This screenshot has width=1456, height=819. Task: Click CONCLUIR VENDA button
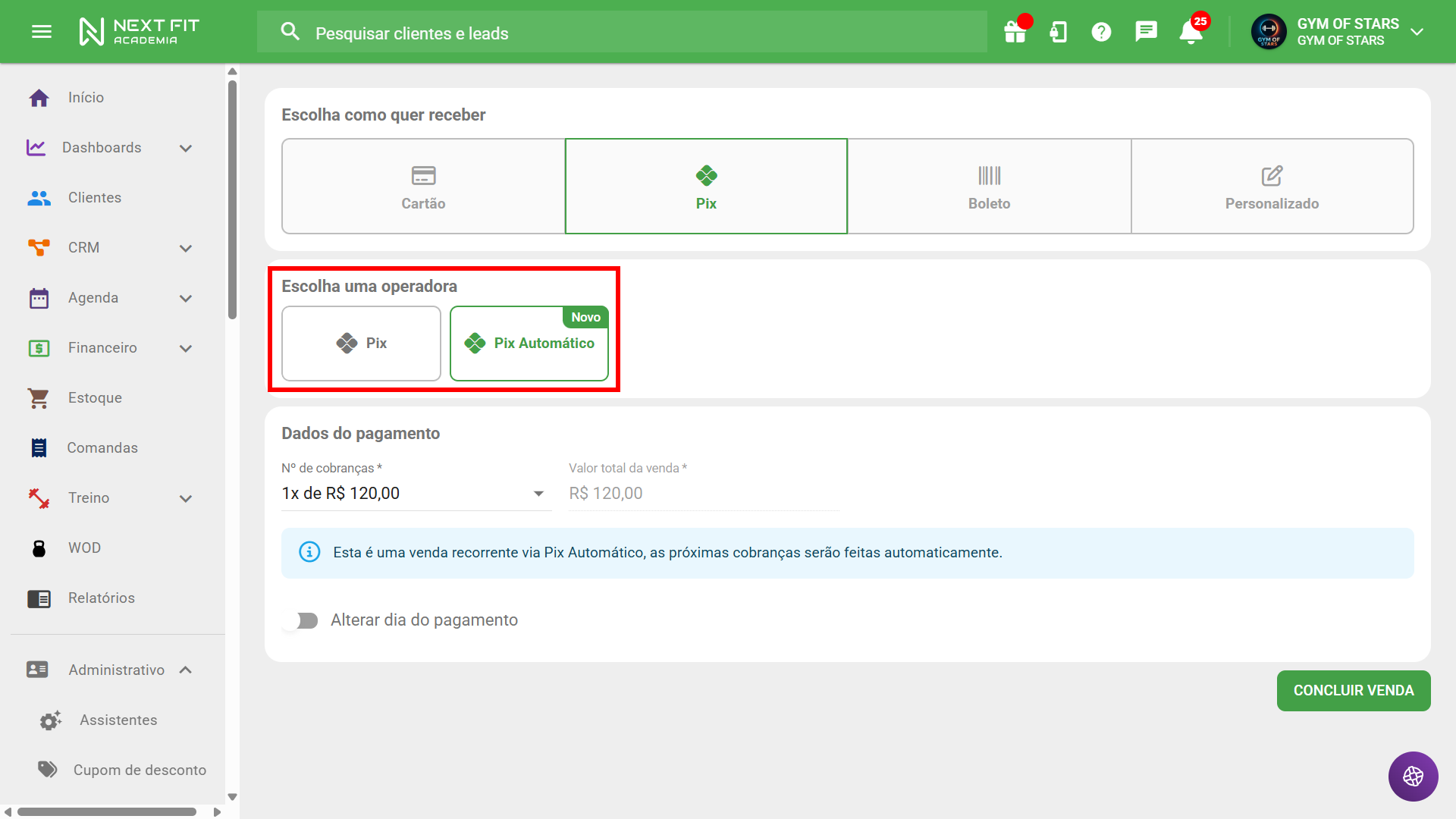(1353, 691)
